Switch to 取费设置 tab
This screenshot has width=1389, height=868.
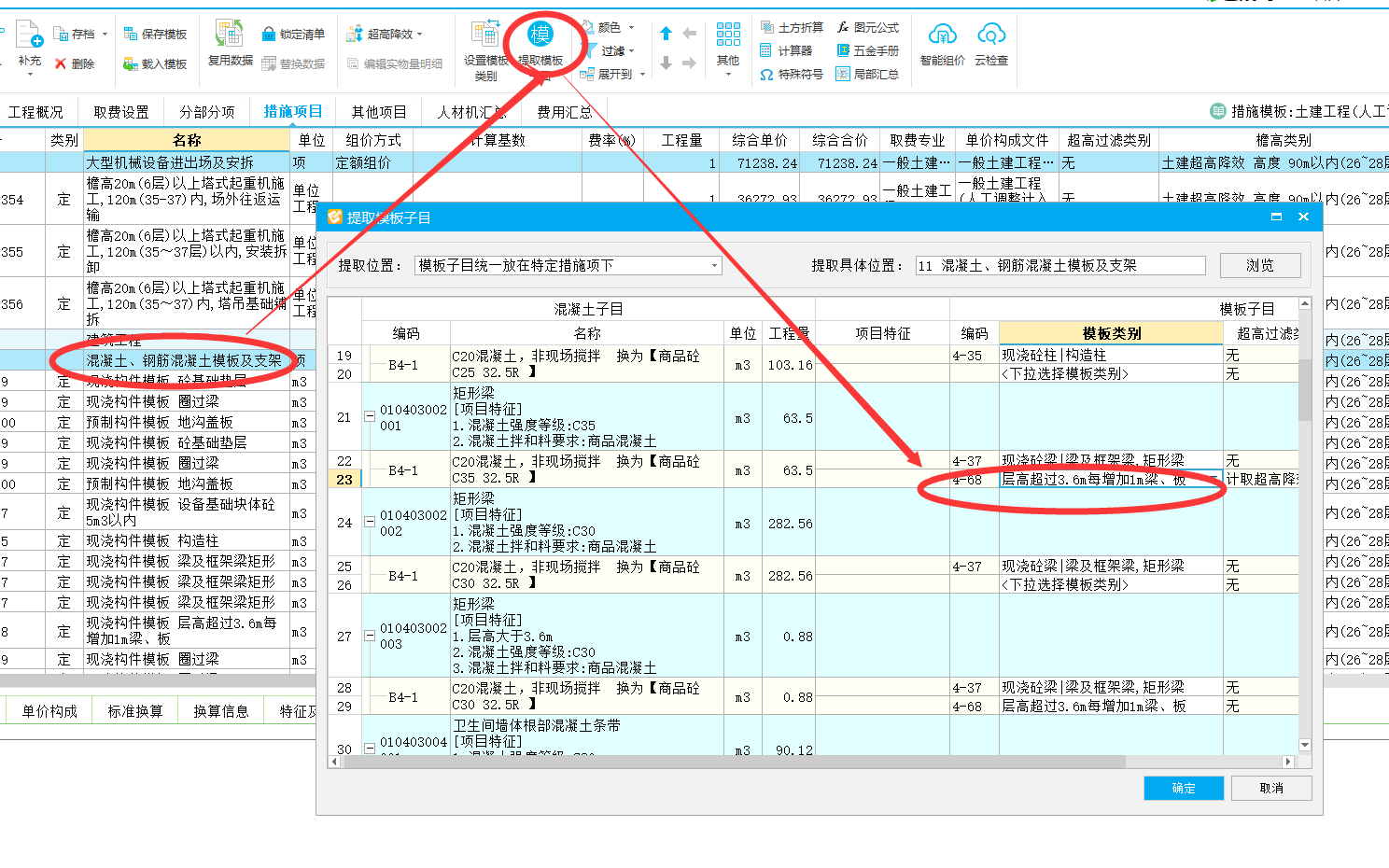click(x=121, y=112)
